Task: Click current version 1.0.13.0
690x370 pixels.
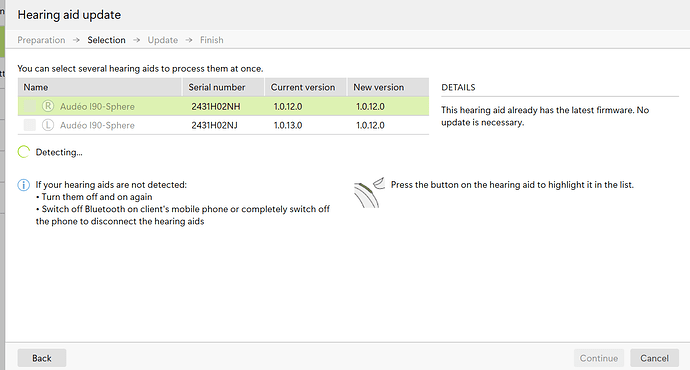Action: pyautogui.click(x=288, y=125)
